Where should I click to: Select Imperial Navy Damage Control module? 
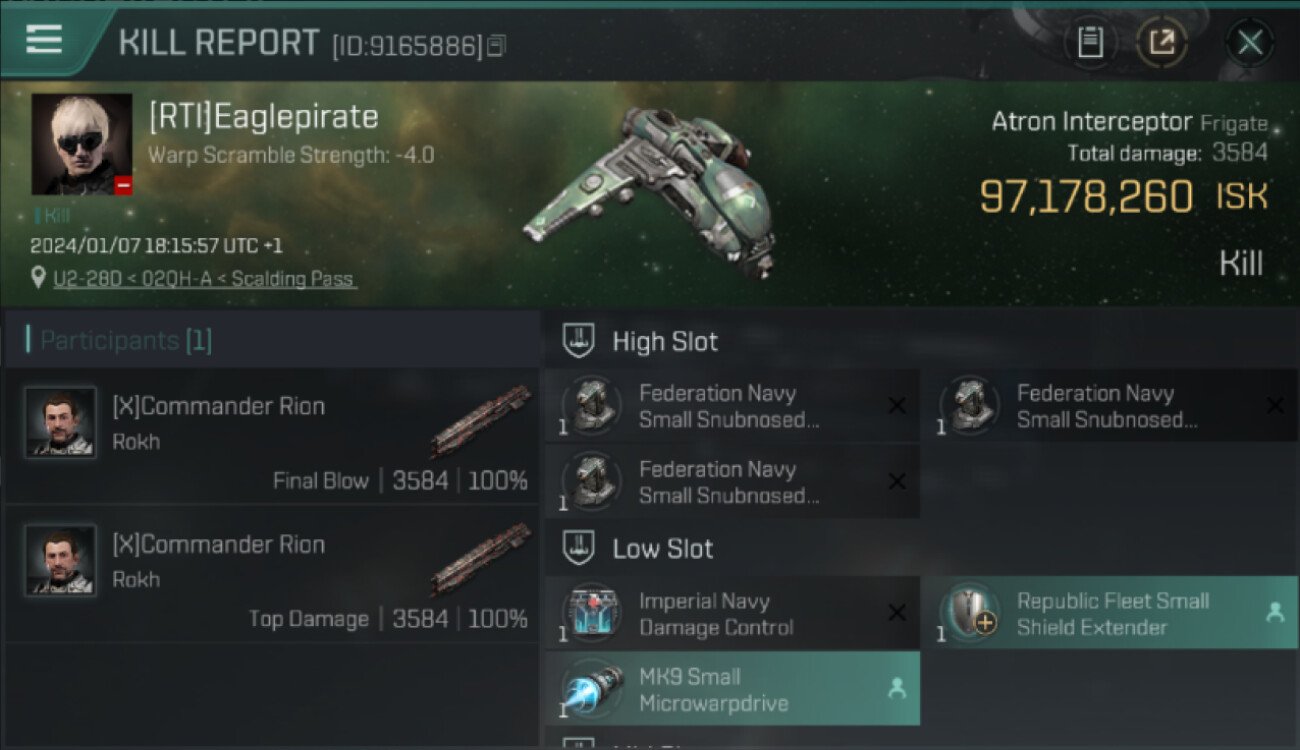[x=732, y=613]
